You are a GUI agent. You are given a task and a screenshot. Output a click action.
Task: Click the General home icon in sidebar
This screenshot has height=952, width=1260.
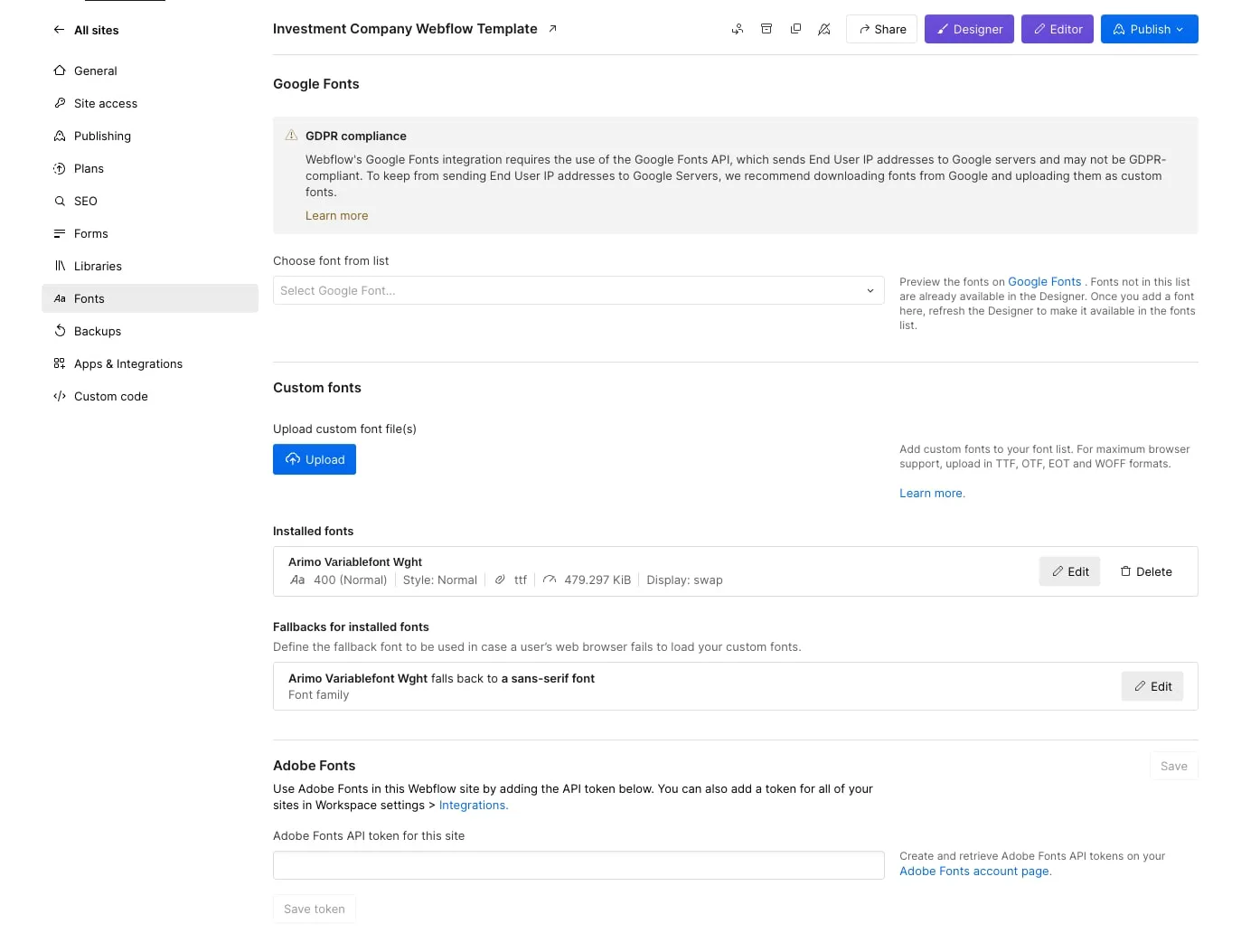60,71
